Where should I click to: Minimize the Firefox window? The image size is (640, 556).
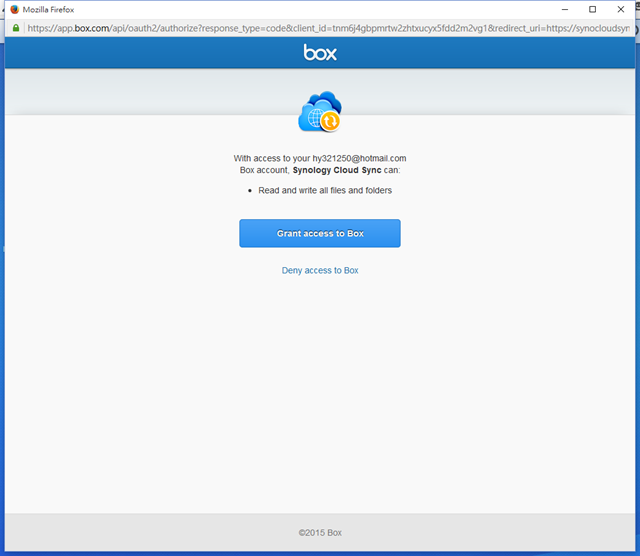point(565,9)
